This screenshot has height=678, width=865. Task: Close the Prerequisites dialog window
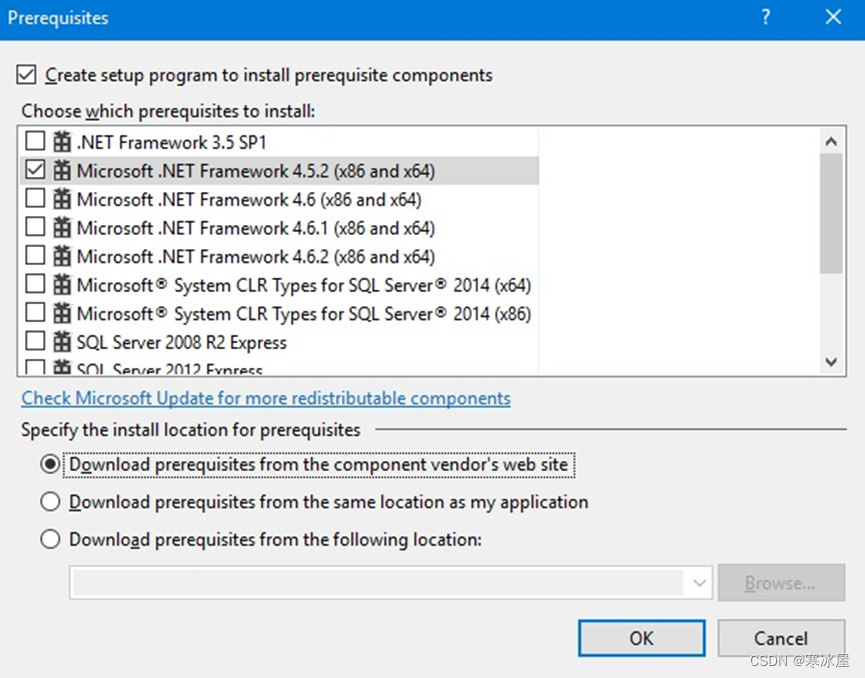[833, 18]
